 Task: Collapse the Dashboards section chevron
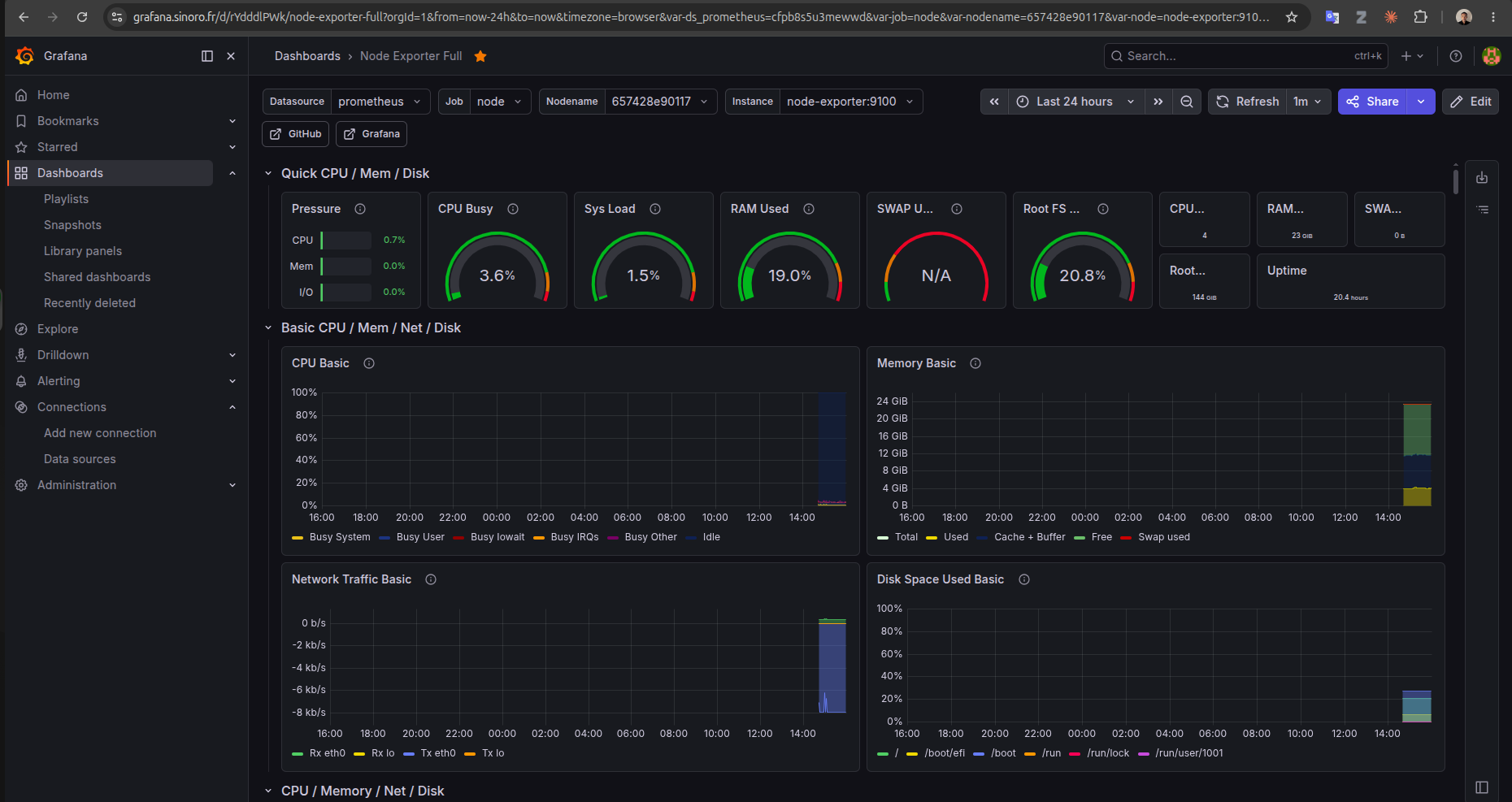pyautogui.click(x=232, y=173)
